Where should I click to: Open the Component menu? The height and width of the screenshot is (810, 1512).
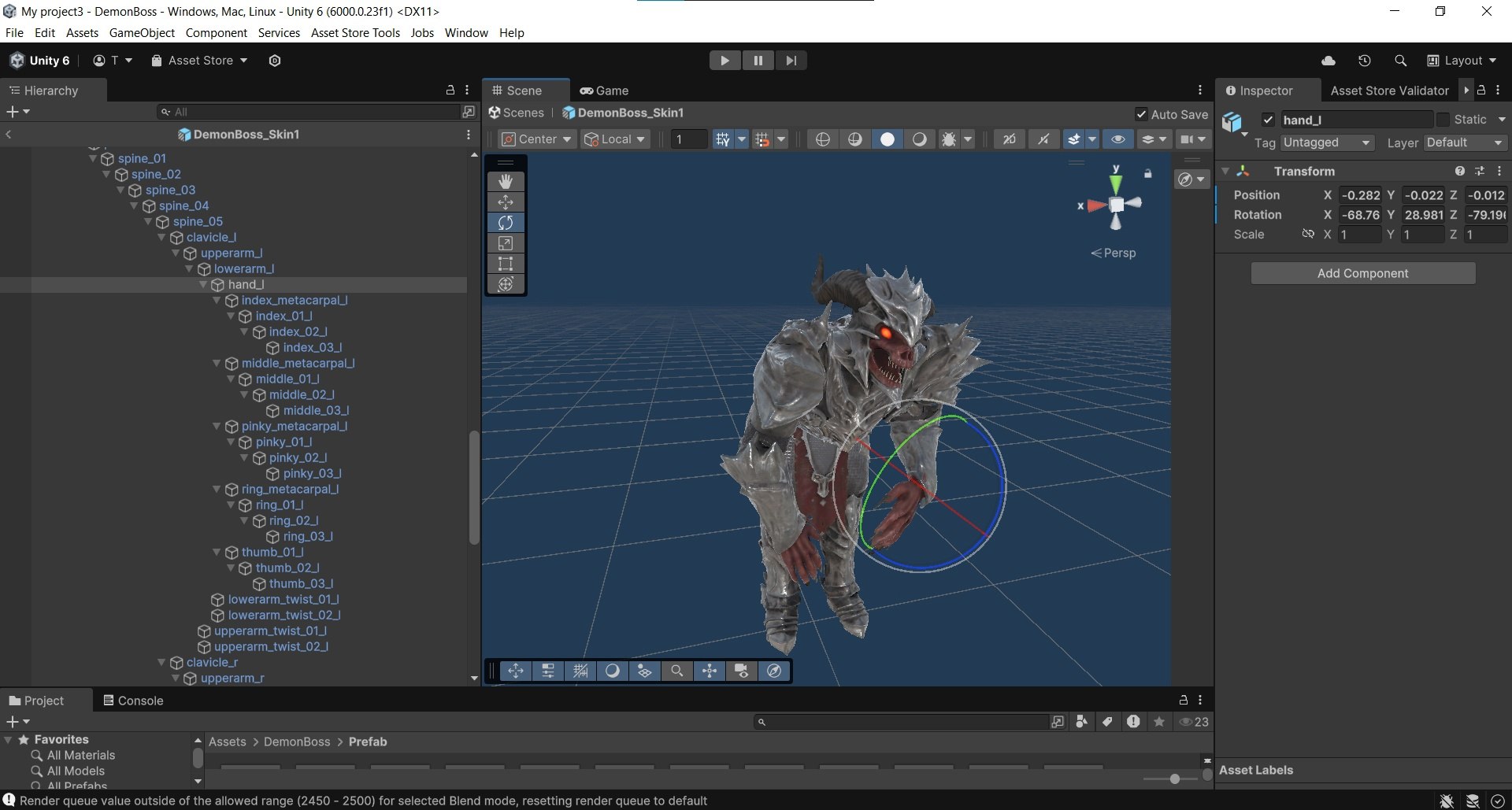(217, 33)
